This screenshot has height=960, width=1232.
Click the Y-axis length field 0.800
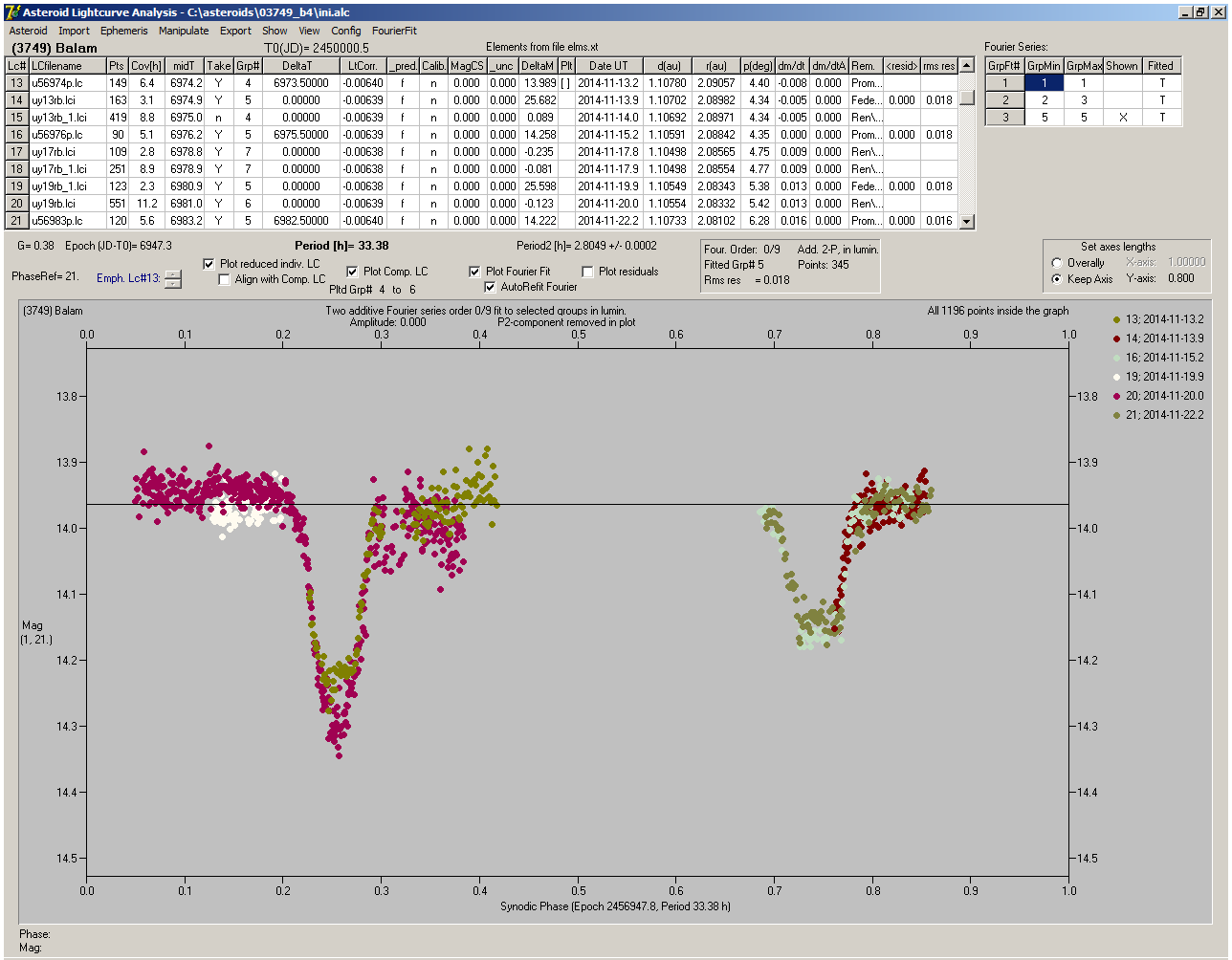click(1180, 279)
